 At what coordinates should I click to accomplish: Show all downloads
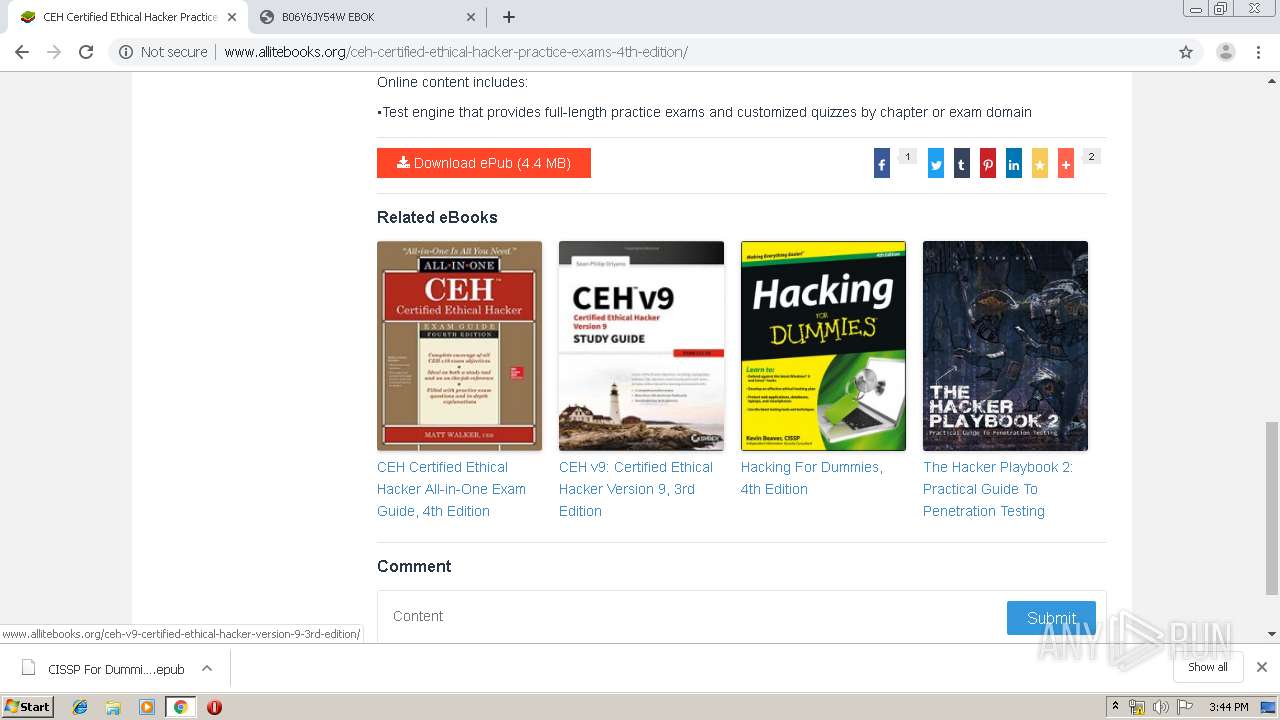pos(1208,667)
